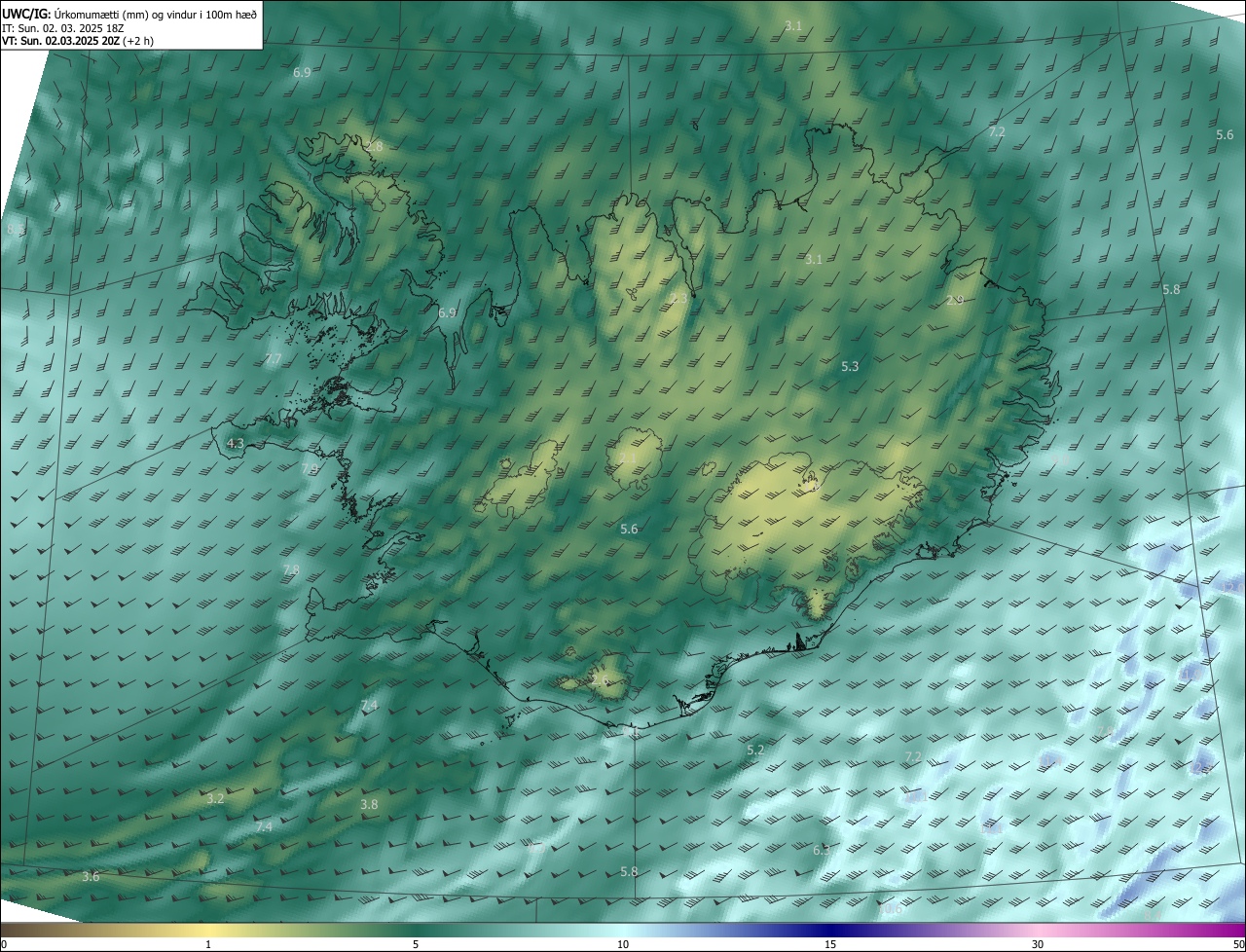The image size is (1246, 952).
Task: Click the 3.2 value label on the map
Action: pyautogui.click(x=216, y=798)
